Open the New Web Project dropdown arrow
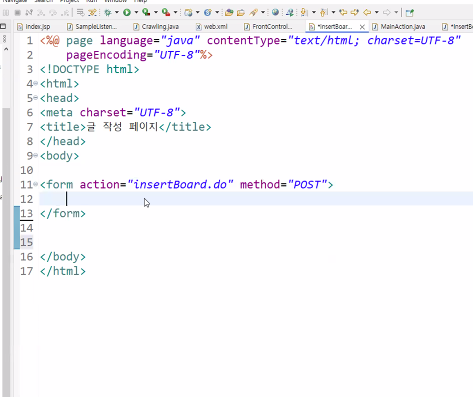The height and width of the screenshot is (397, 473). click(198, 13)
